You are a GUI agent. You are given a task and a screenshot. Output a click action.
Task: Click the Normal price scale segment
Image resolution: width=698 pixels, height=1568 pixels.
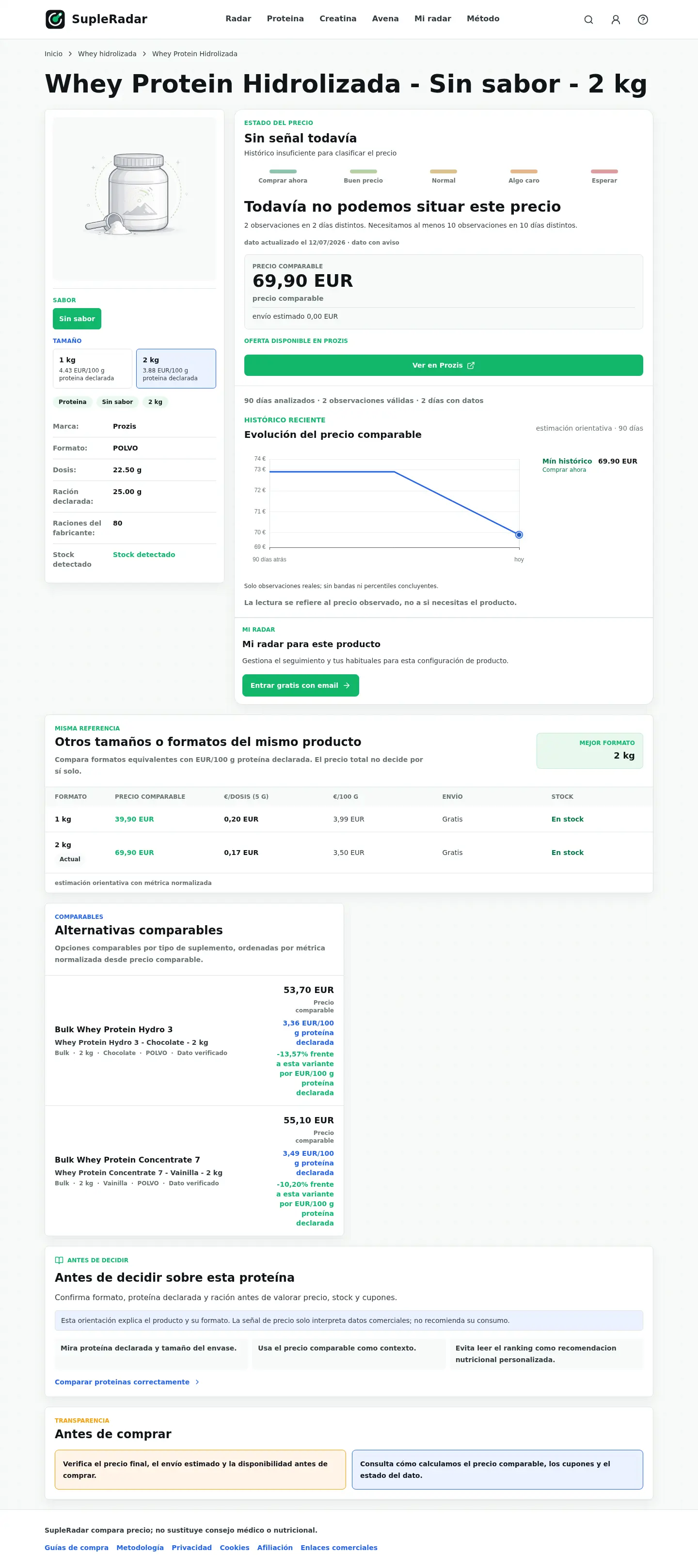click(x=444, y=176)
